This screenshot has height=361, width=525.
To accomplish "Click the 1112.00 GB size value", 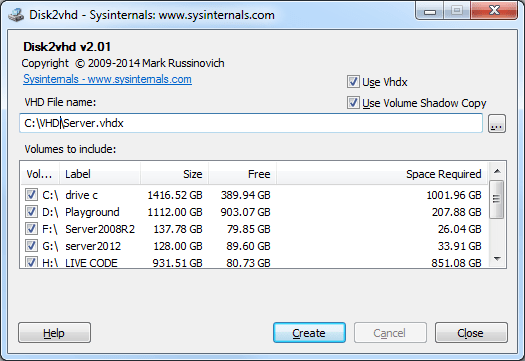I will click(175, 212).
